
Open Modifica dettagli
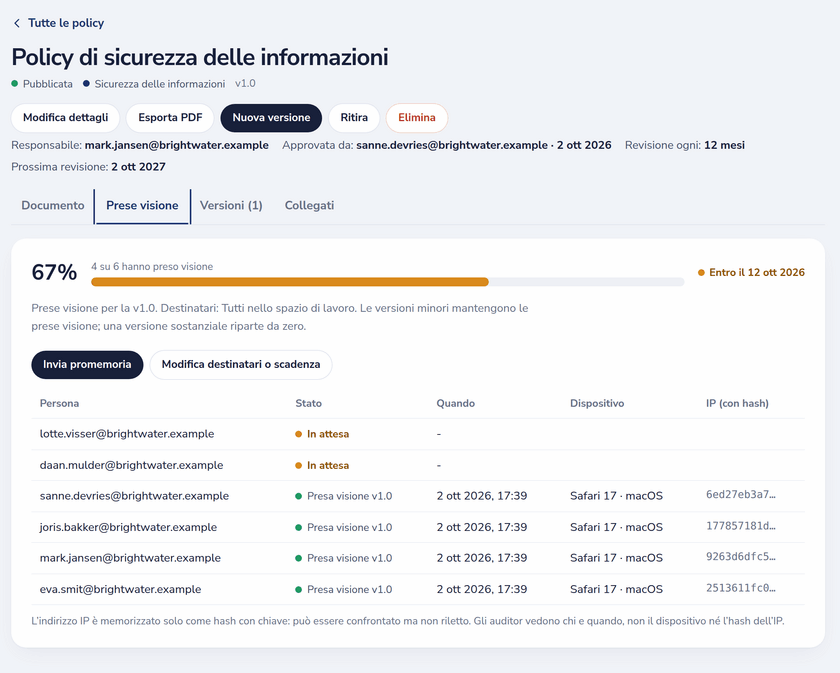click(x=65, y=118)
